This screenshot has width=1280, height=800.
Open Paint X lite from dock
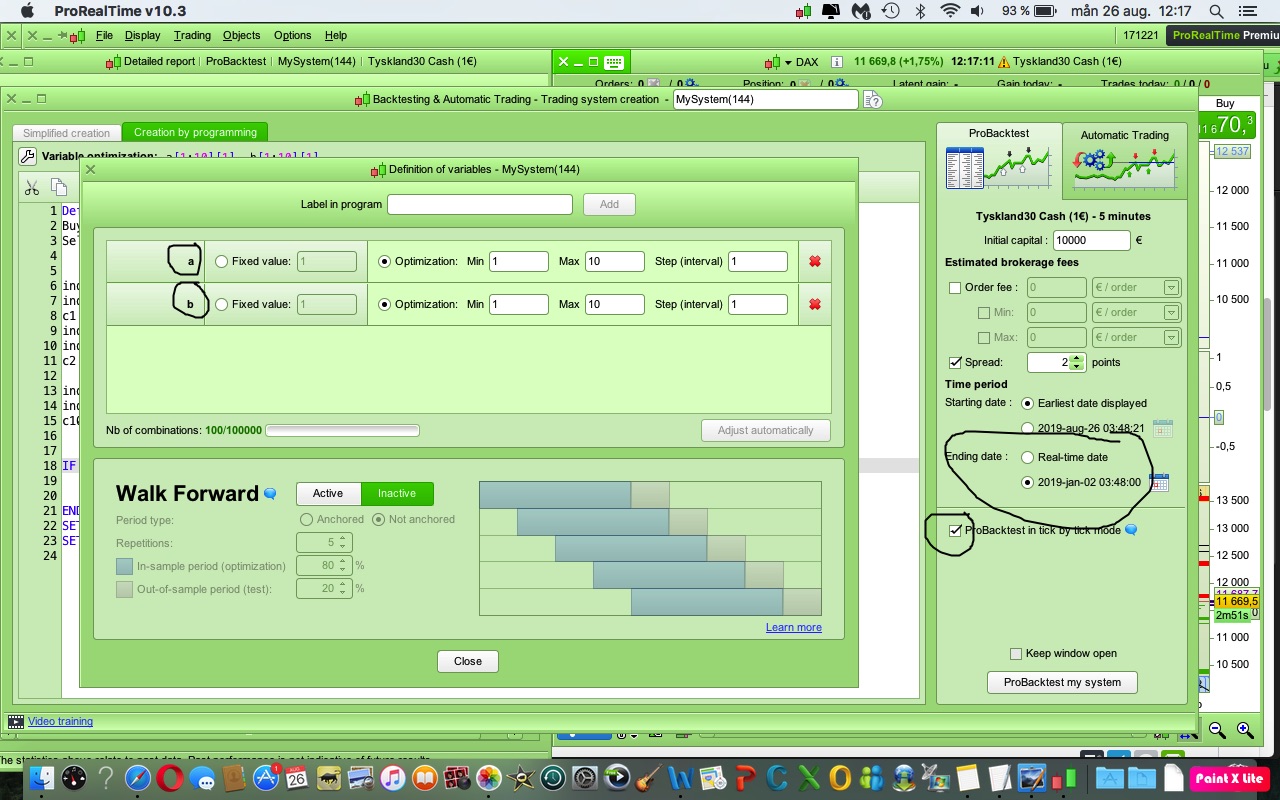coord(1229,778)
